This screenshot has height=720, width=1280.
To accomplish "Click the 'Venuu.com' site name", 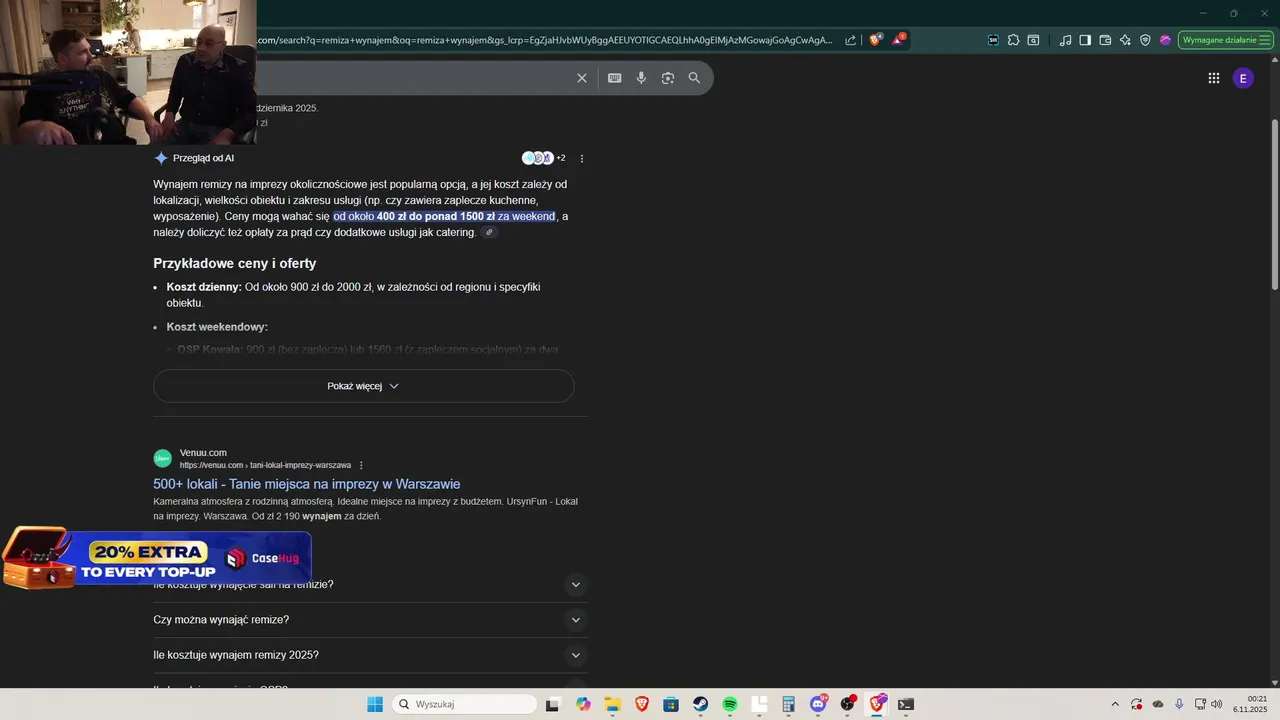I will click(x=203, y=453).
